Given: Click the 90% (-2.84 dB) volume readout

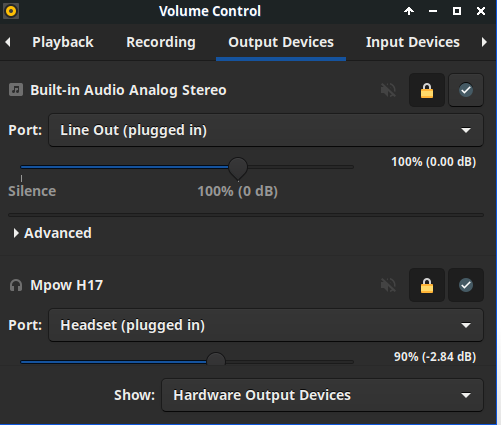Looking at the screenshot, I should pyautogui.click(x=435, y=357).
